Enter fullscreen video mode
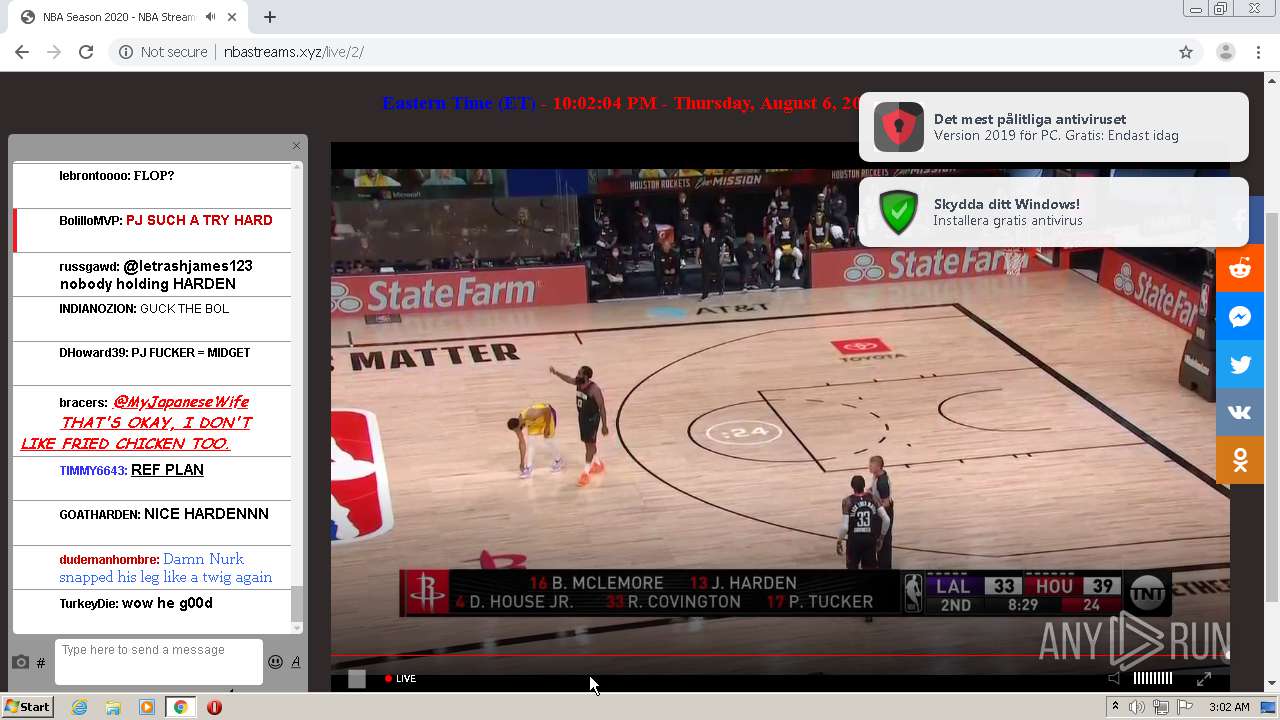 [x=1204, y=678]
